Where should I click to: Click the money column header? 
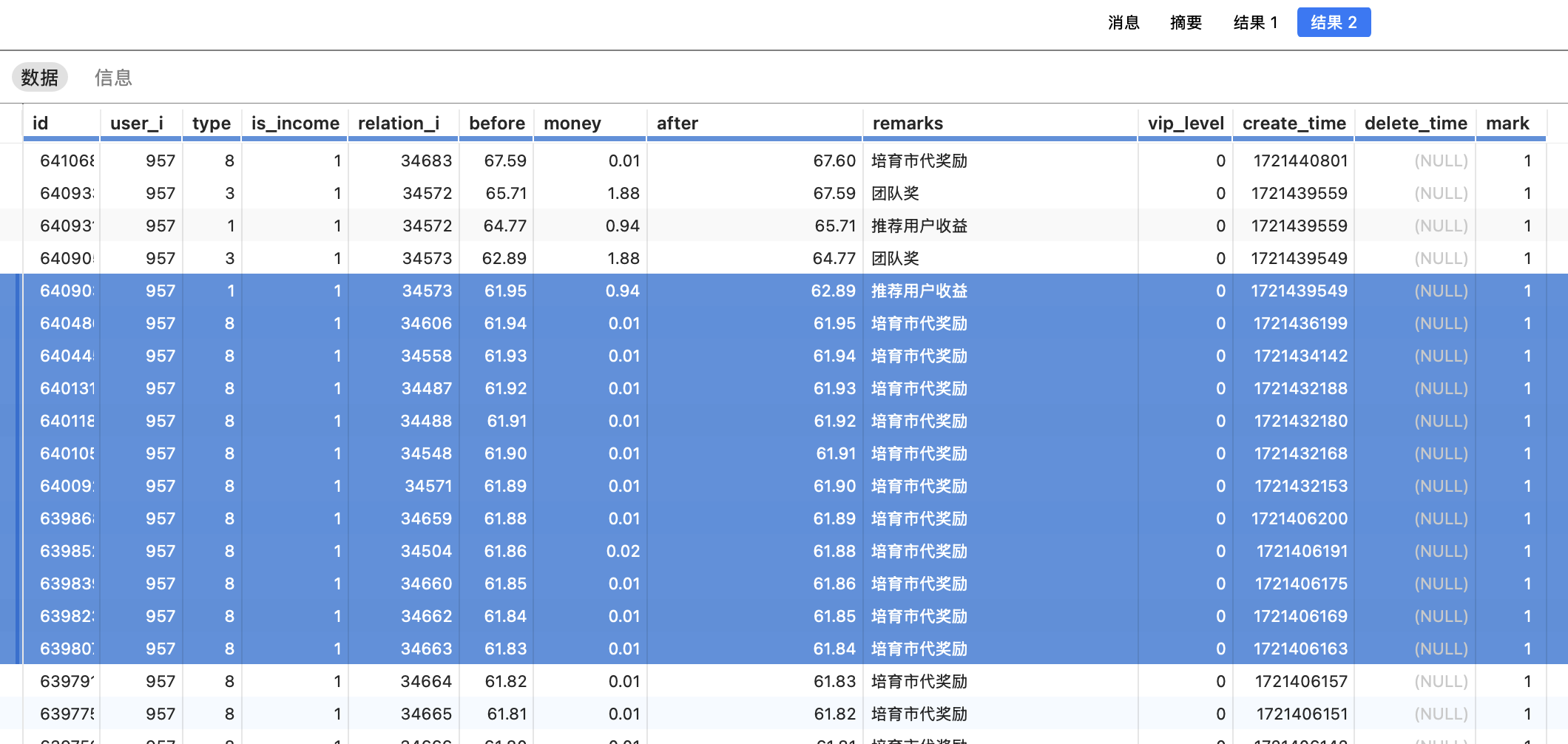point(590,124)
